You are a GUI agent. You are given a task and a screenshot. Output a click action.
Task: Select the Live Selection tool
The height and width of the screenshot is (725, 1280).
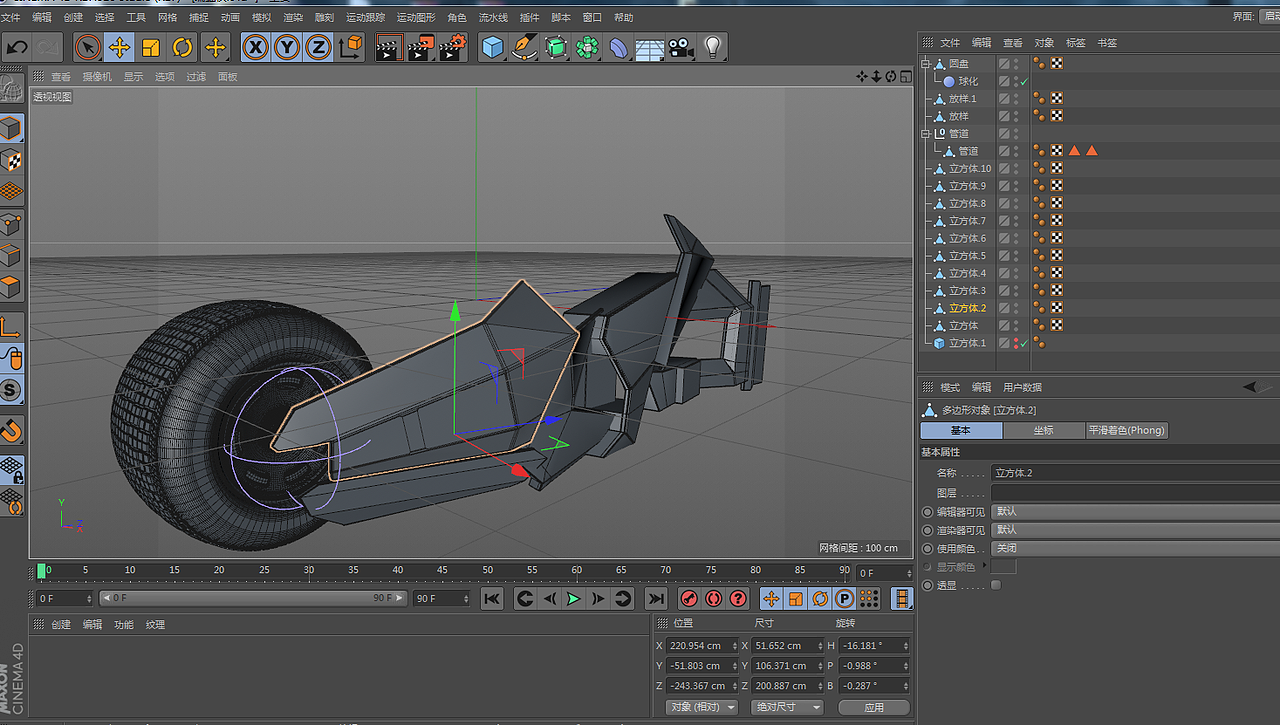pyautogui.click(x=89, y=47)
